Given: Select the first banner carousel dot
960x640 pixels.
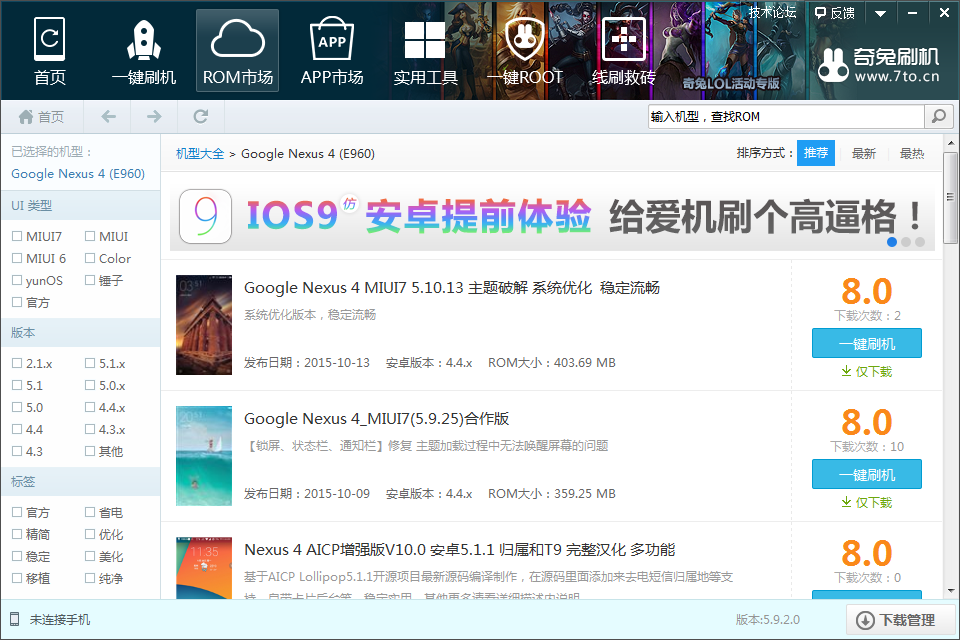Looking at the screenshot, I should pyautogui.click(x=892, y=242).
